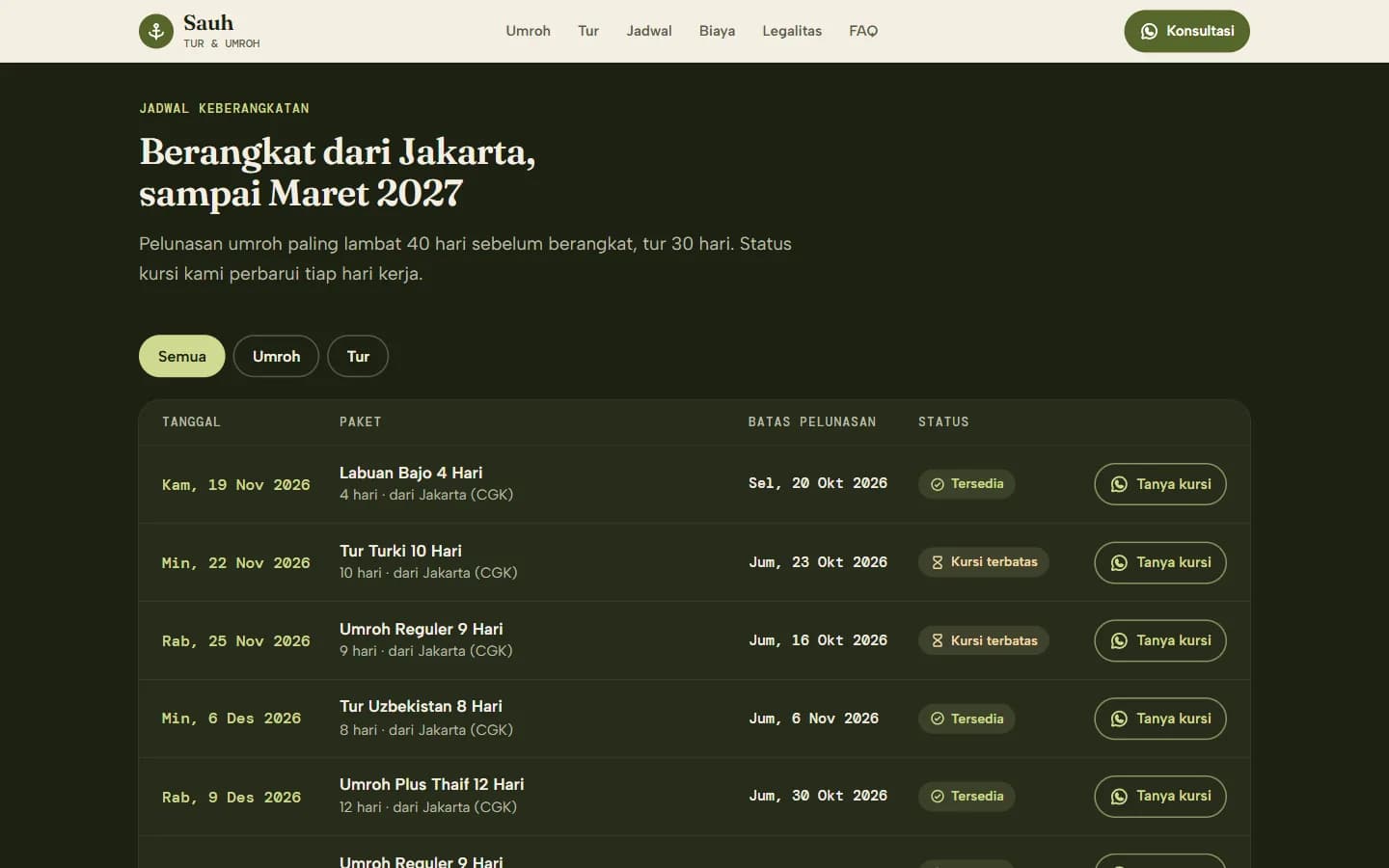Click the date Rab, 9 Des 2026
1389x868 pixels.
point(231,797)
